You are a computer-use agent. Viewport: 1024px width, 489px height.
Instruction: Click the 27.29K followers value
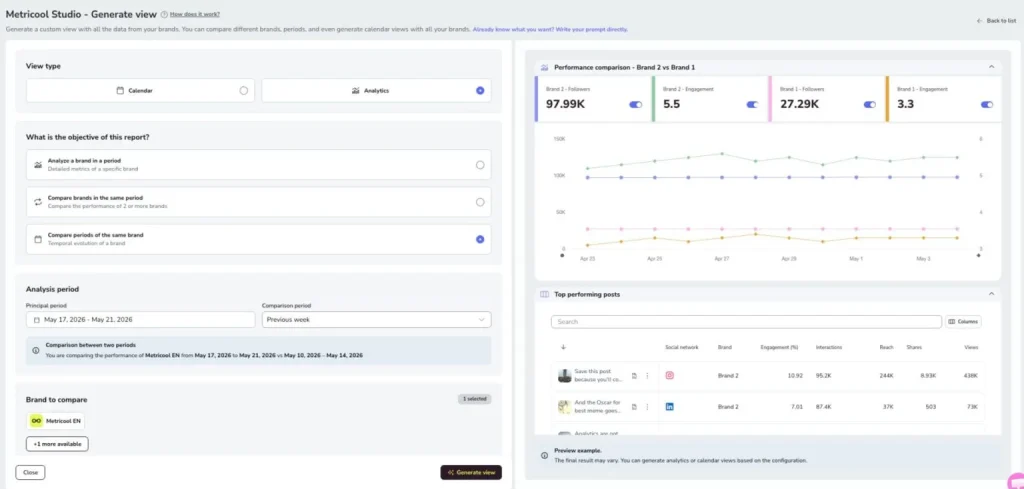click(x=799, y=104)
